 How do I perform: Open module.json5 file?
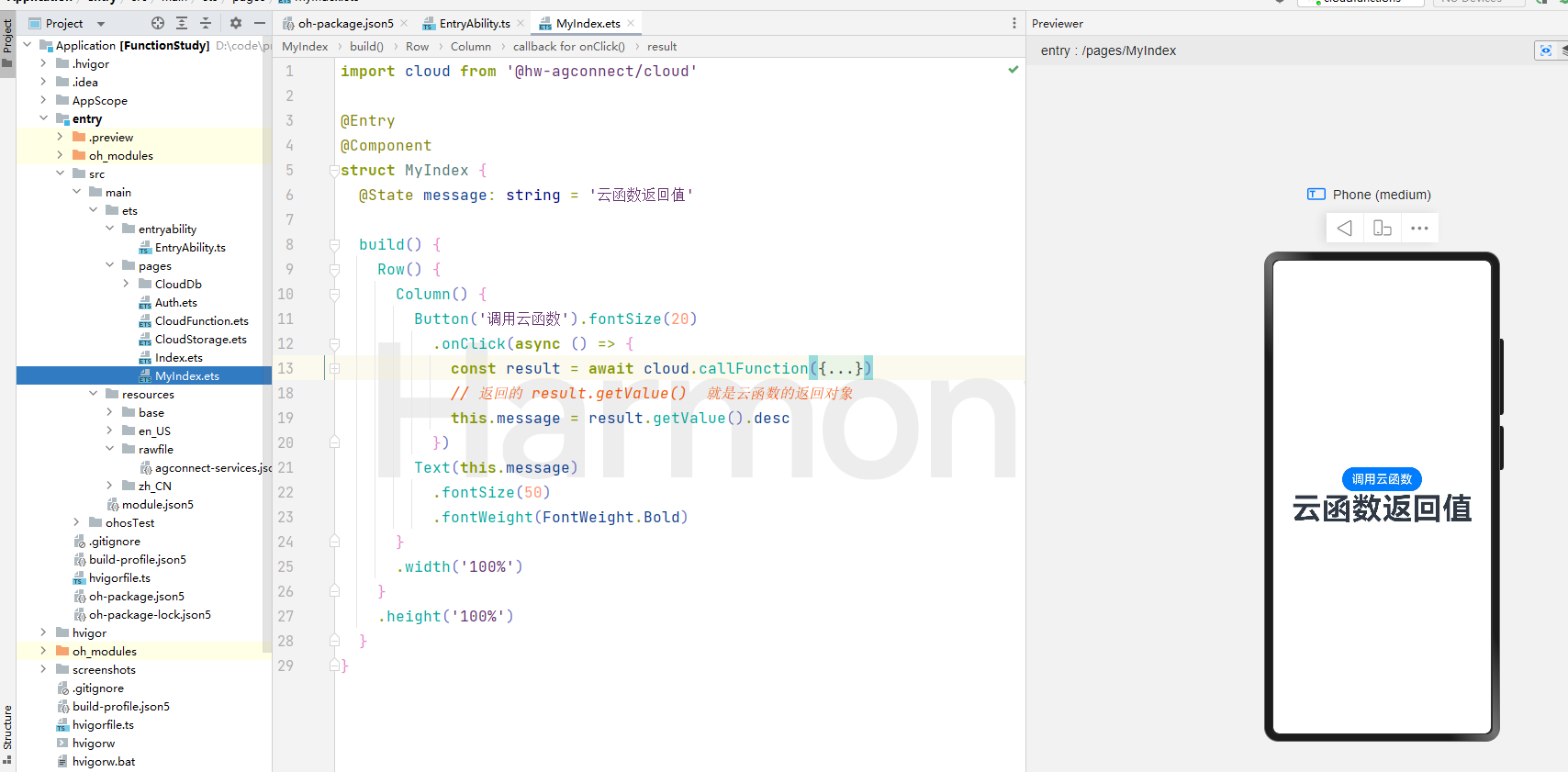[x=157, y=504]
